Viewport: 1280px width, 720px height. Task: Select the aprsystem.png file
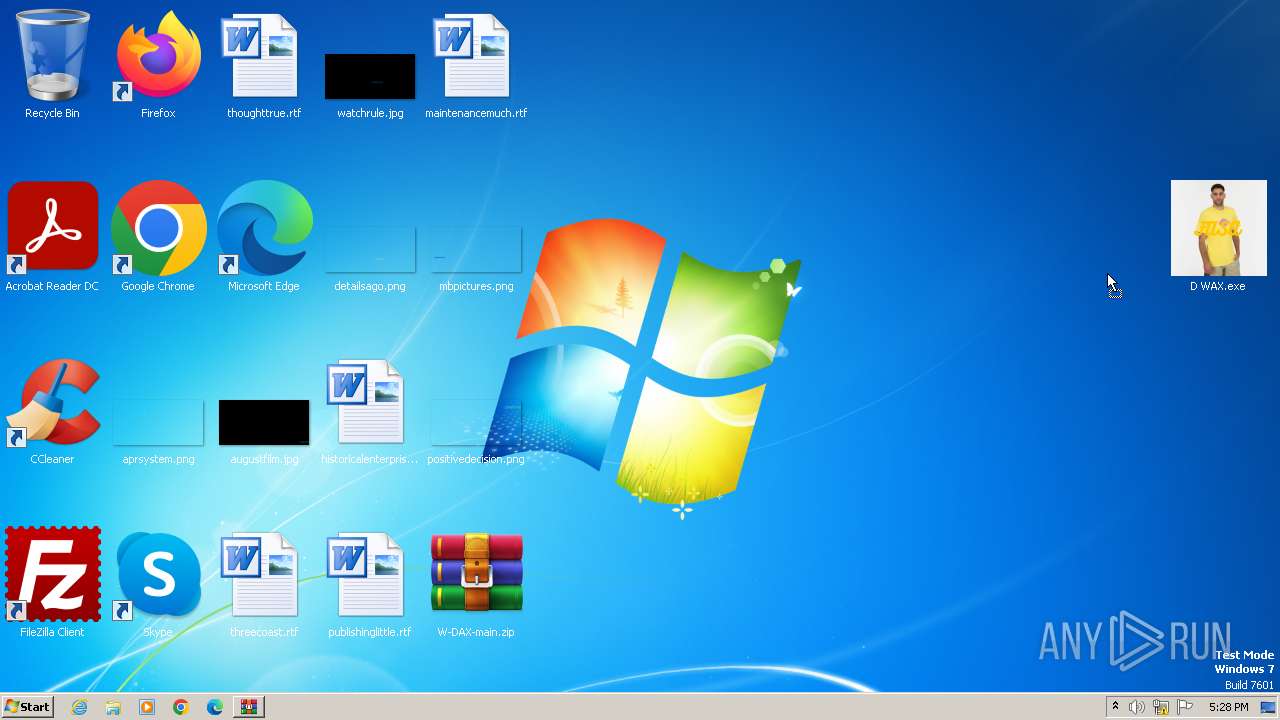[158, 432]
